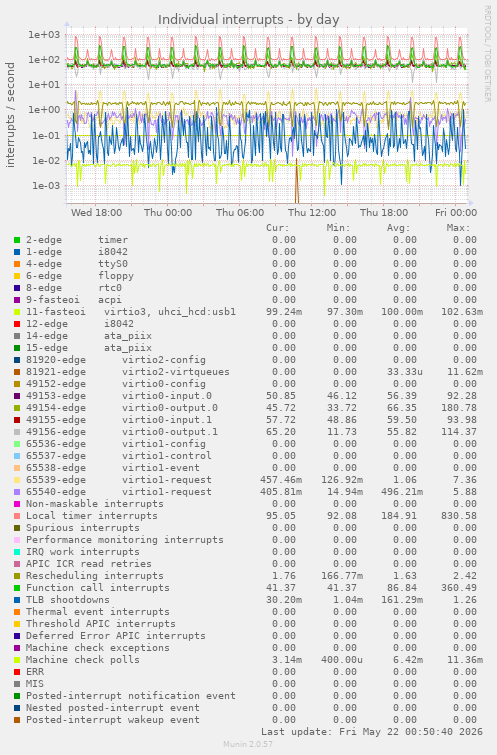Click the Machine check polls legend label
Viewport: 497px width, 755px height.
point(83,660)
